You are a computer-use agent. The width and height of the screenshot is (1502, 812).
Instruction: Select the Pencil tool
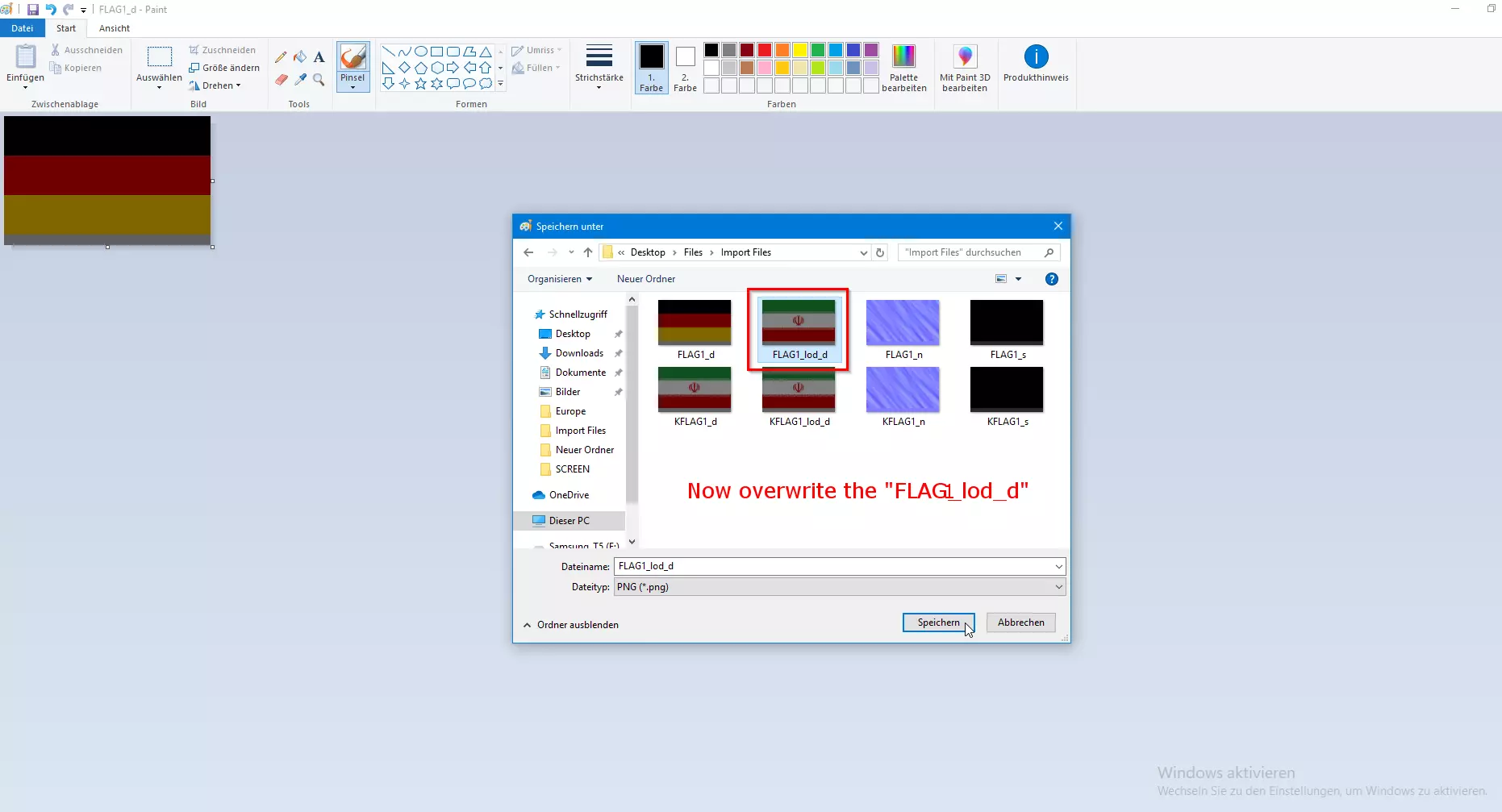point(281,57)
